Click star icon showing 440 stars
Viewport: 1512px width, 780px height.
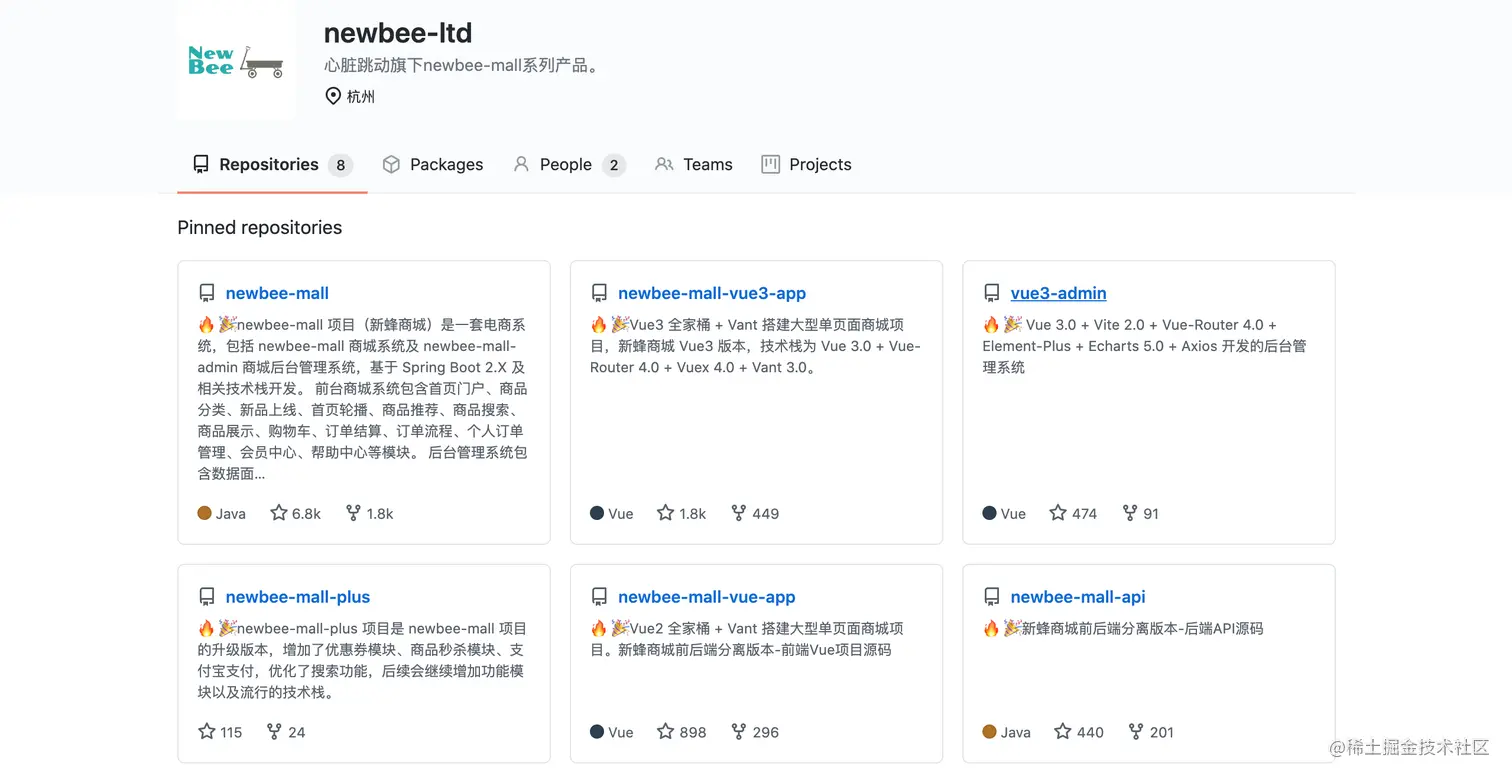coord(1063,731)
